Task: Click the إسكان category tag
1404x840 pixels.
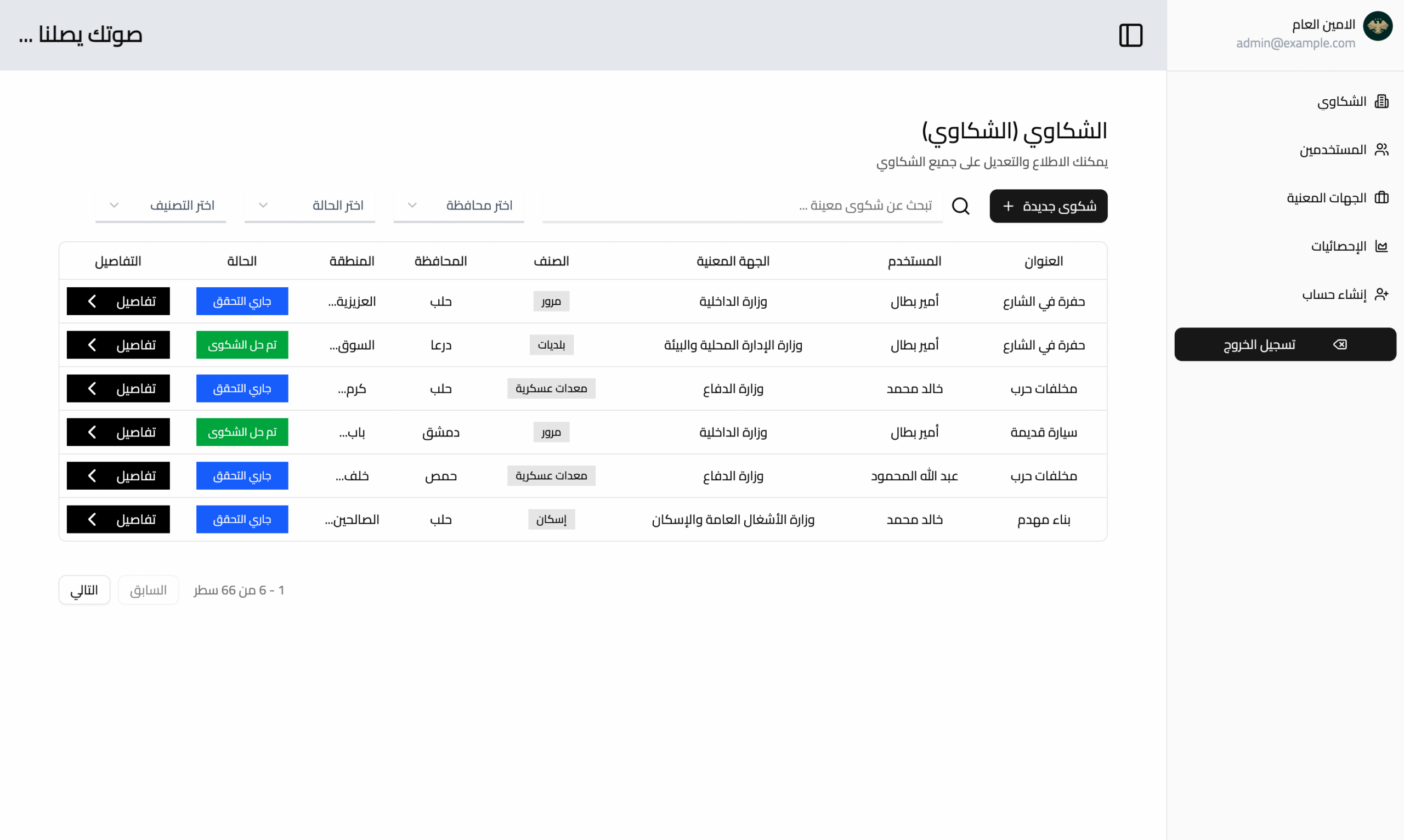Action: tap(551, 519)
